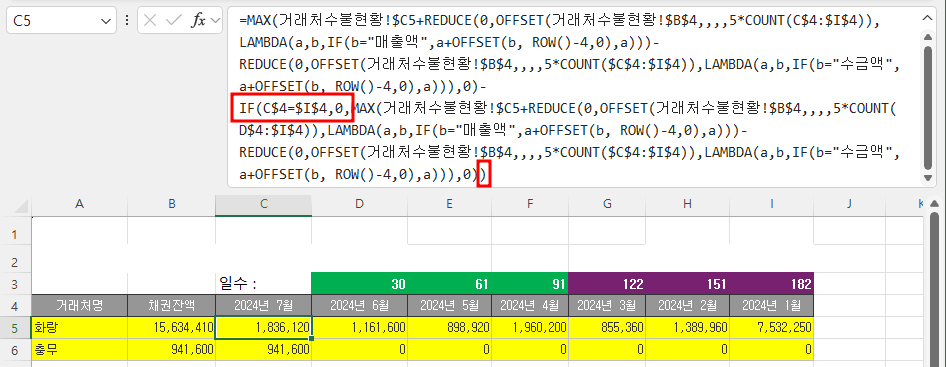Click the cell with 855,360
The image size is (946, 367).
pos(606,328)
